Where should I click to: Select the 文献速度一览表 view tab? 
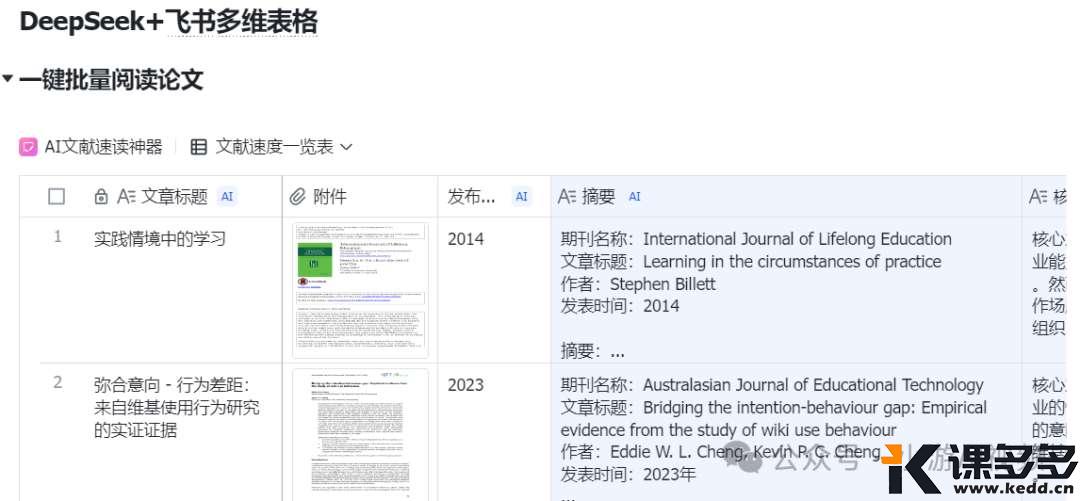tap(271, 147)
